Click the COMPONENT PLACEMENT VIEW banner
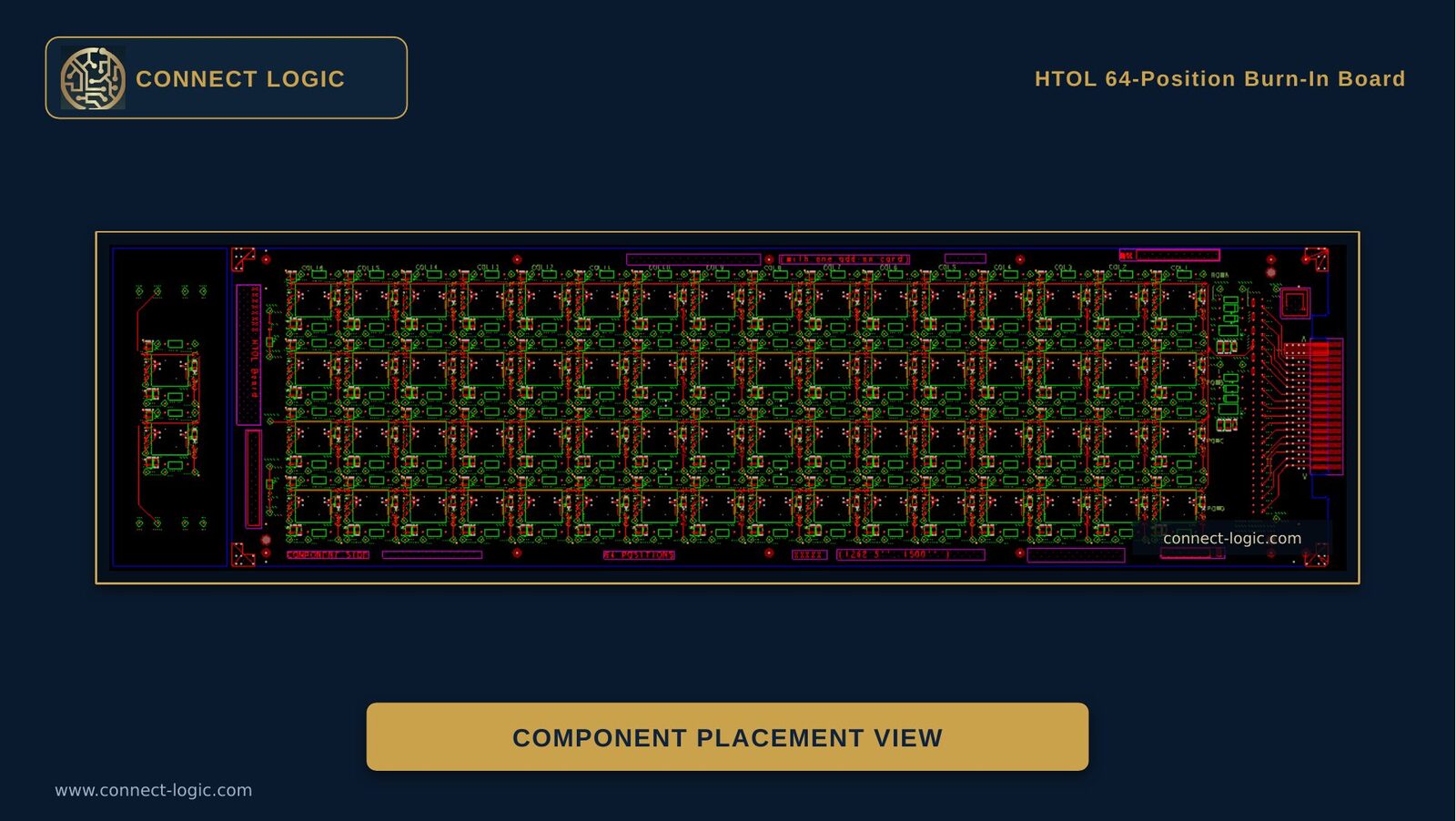Viewport: 1456px width, 821px height. pyautogui.click(x=727, y=736)
